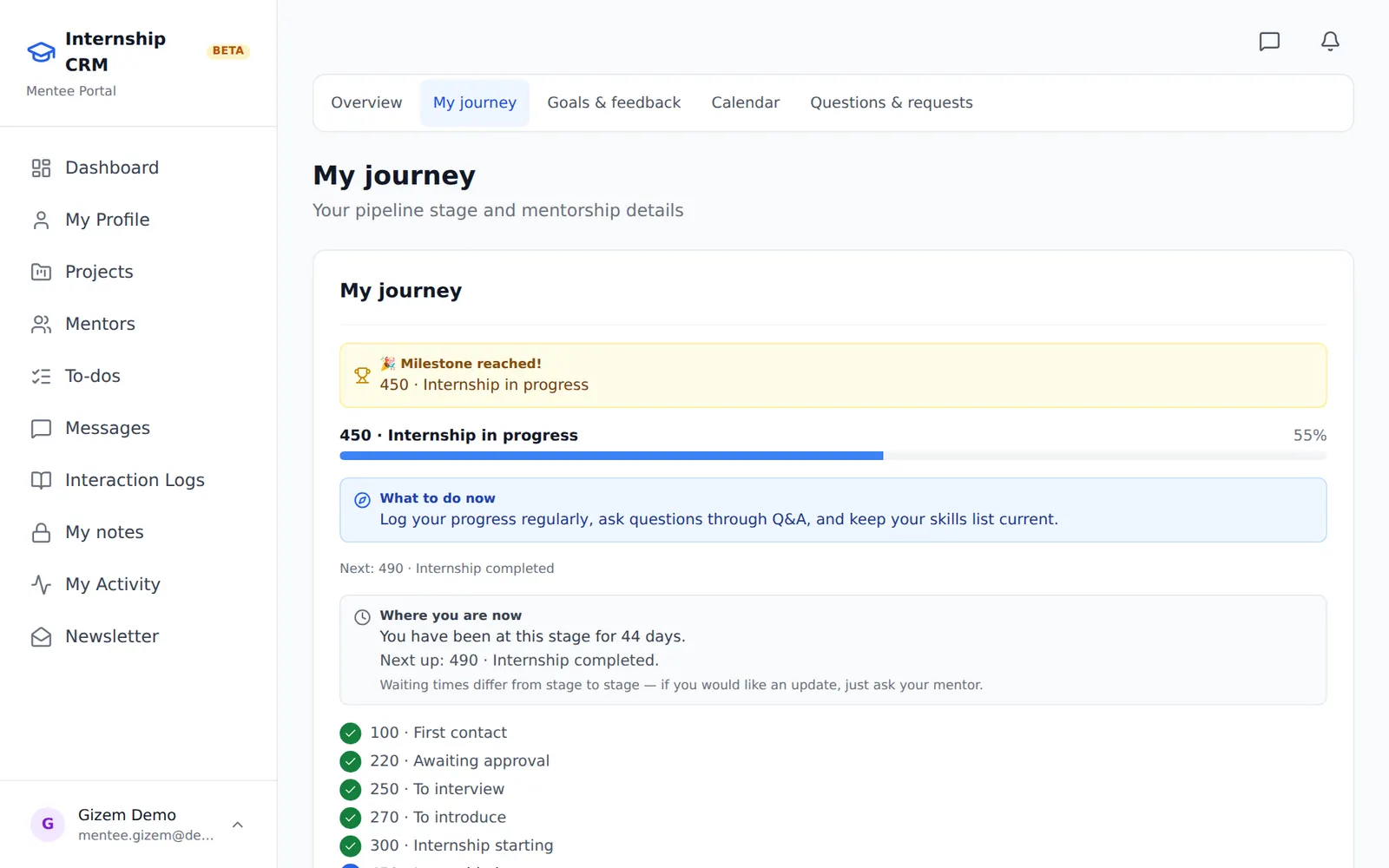Click the 55% progress value
This screenshot has height=868, width=1389.
click(x=1309, y=435)
